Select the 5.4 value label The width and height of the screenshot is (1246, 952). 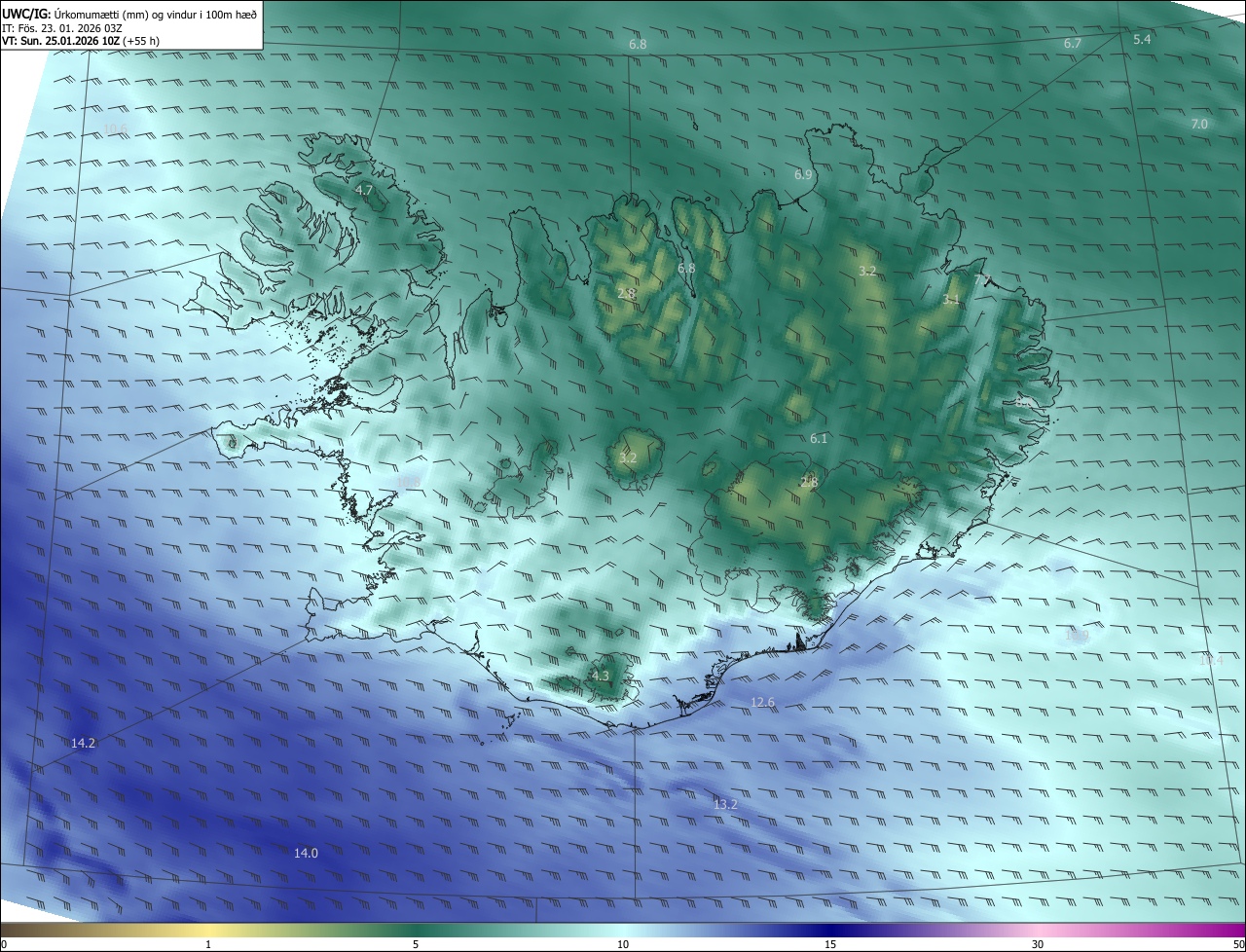1143,39
